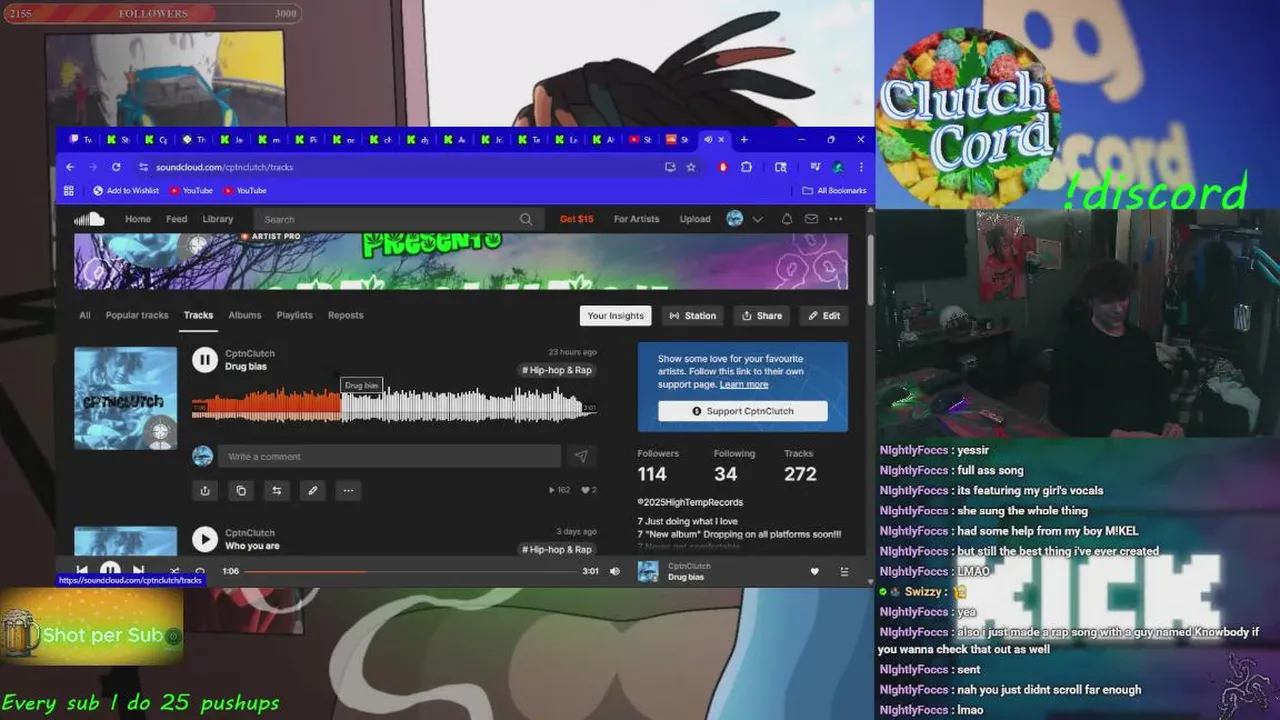Open the Drug bias cover thumbnail
Viewport: 1280px width, 720px height.
pyautogui.click(x=126, y=398)
